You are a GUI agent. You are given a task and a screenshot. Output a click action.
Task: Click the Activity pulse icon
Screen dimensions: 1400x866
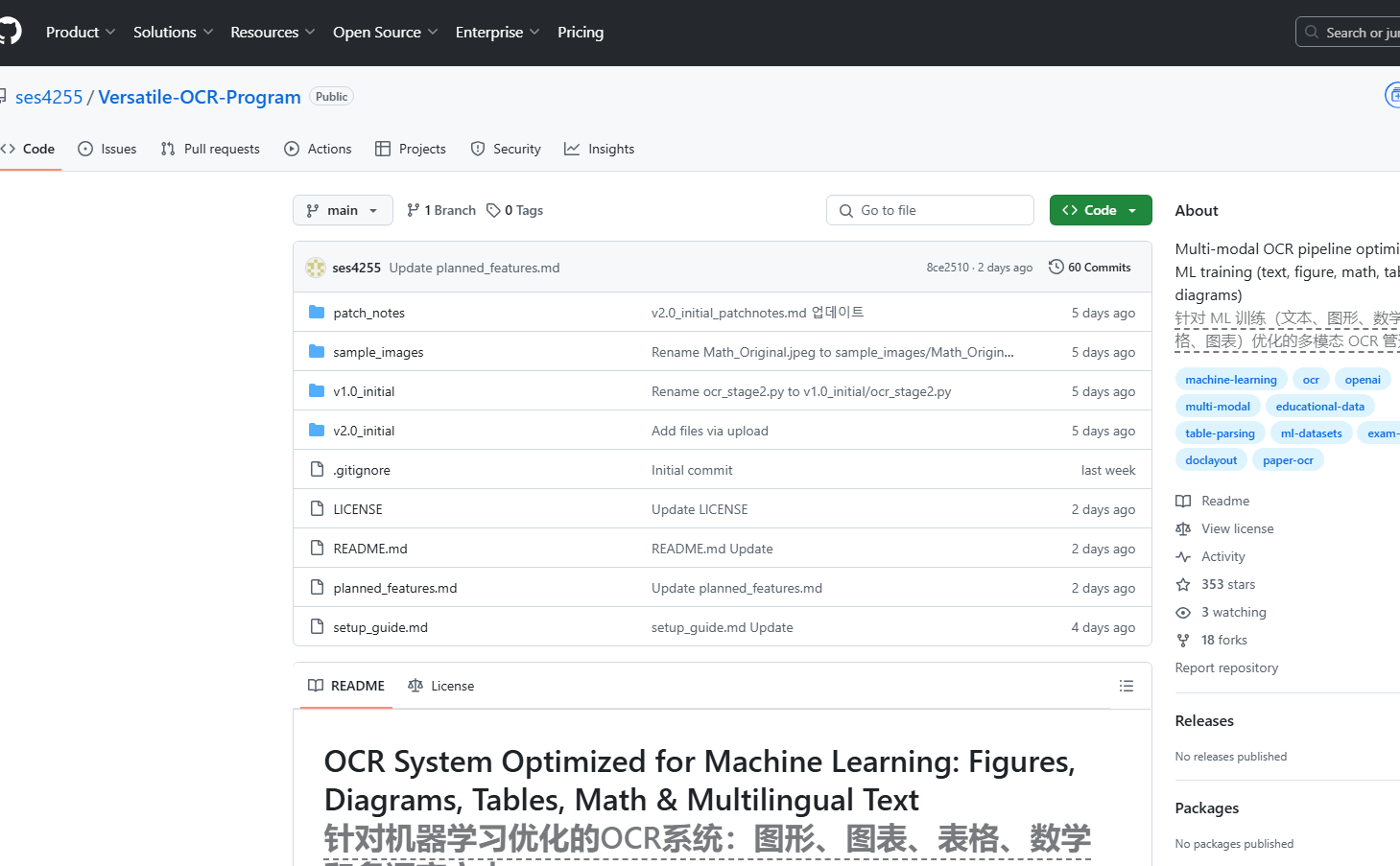pos(1182,556)
